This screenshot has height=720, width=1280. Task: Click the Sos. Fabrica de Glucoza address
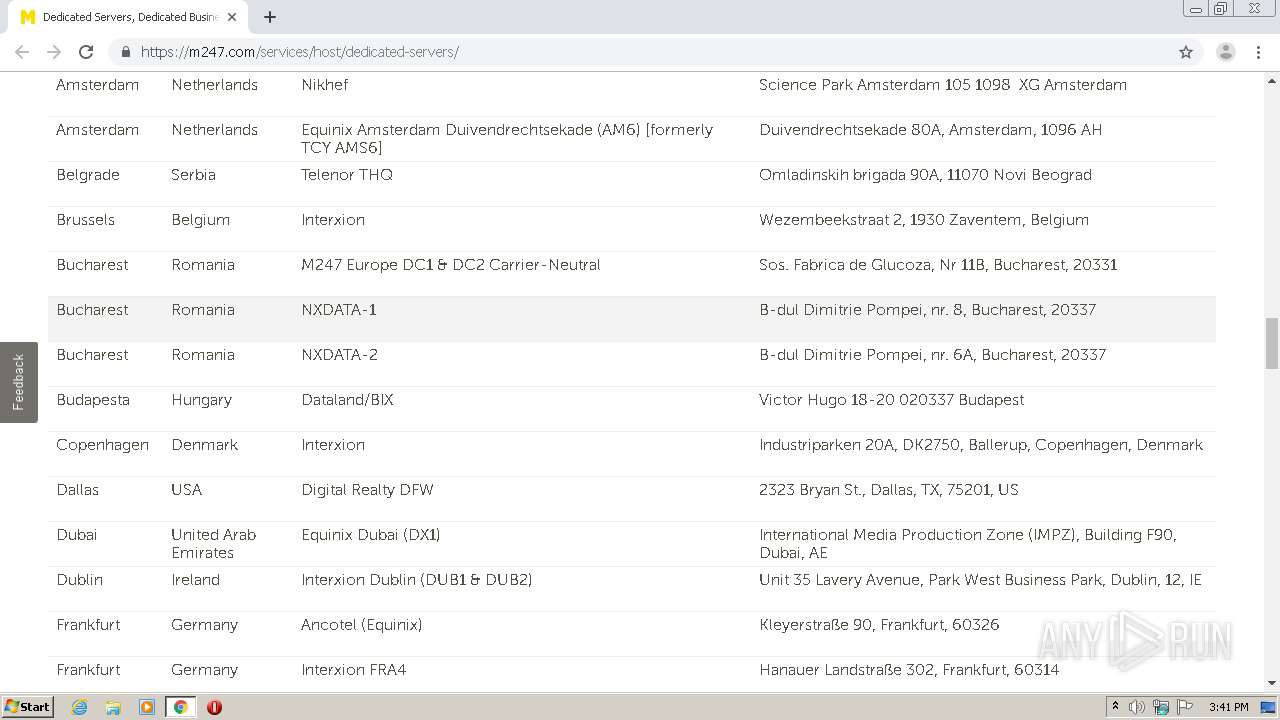(x=938, y=265)
